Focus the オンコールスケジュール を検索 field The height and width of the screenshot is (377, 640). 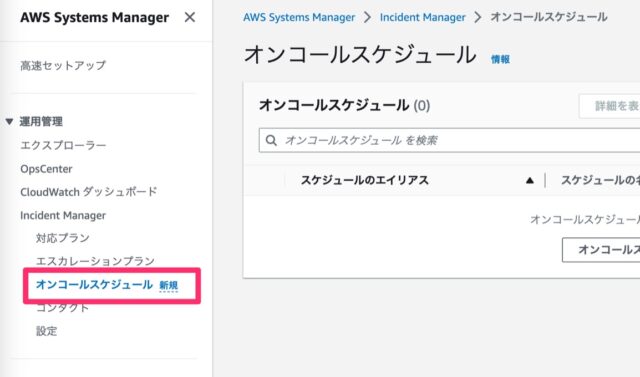(x=449, y=140)
